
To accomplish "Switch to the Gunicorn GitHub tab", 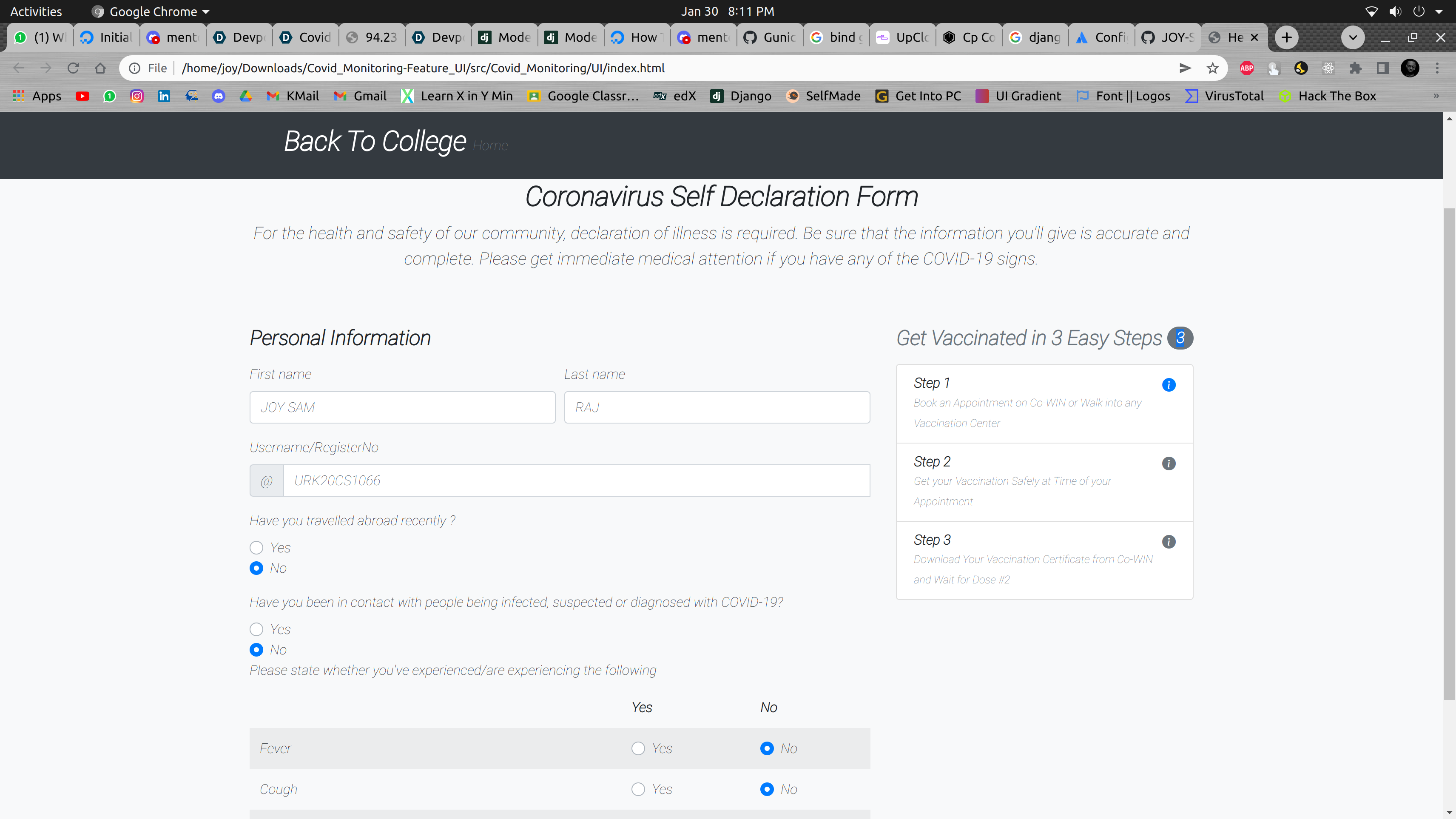I will point(769,37).
